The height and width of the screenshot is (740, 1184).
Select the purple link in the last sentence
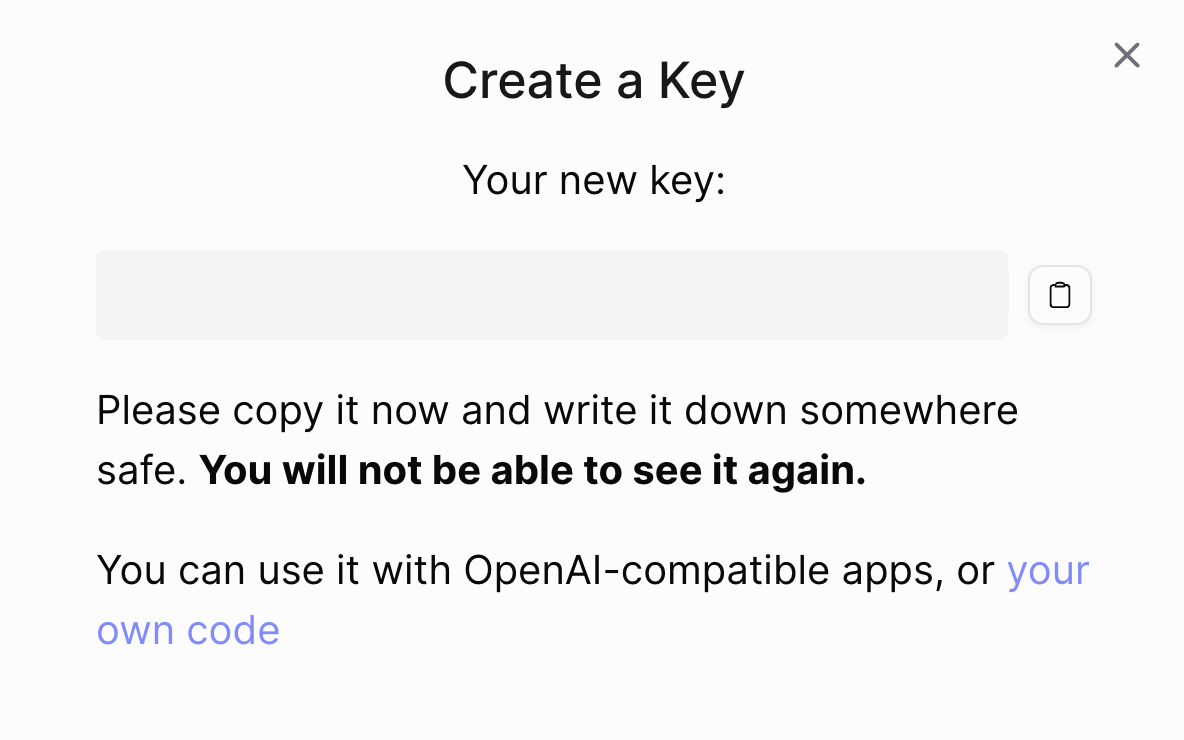[x=1047, y=570]
